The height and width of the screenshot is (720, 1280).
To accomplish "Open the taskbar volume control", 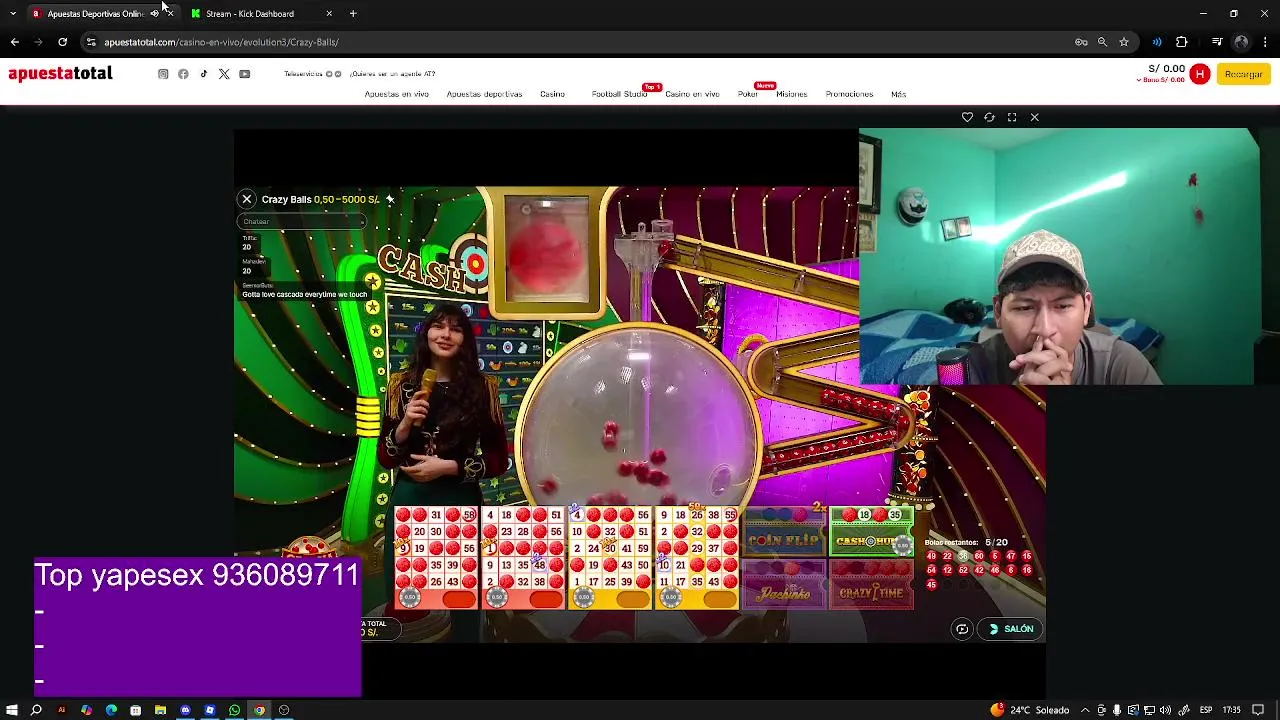I will coord(1166,710).
